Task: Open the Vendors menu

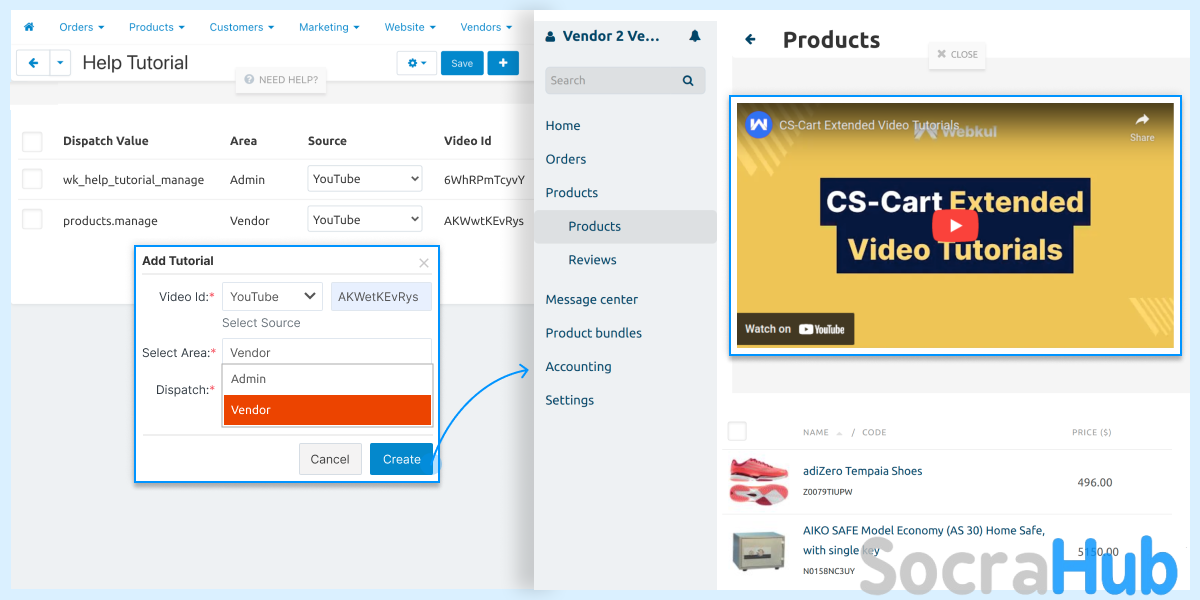Action: pyautogui.click(x=486, y=27)
